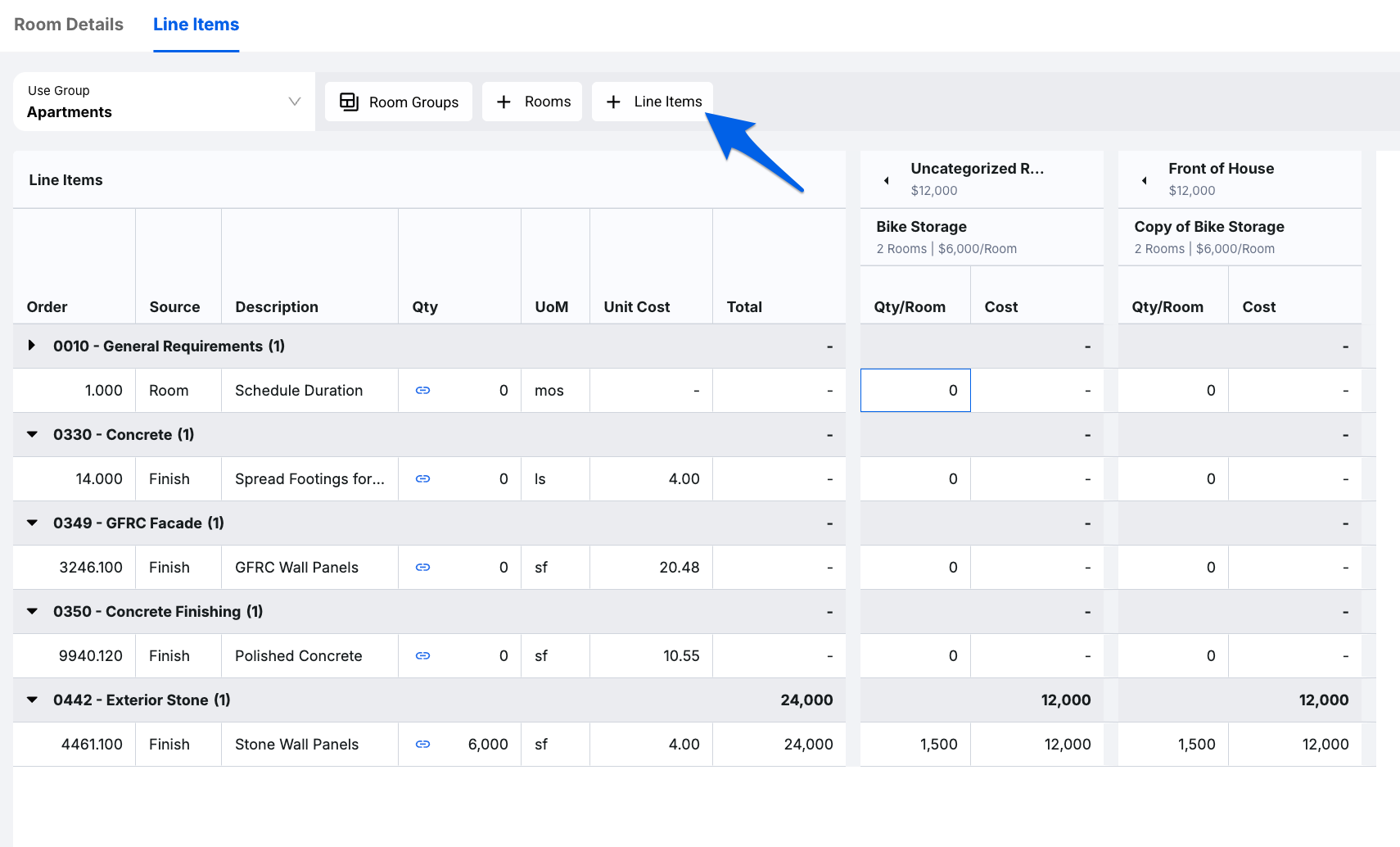This screenshot has width=1400, height=847.
Task: Add new Rooms with plus button
Action: (x=532, y=102)
